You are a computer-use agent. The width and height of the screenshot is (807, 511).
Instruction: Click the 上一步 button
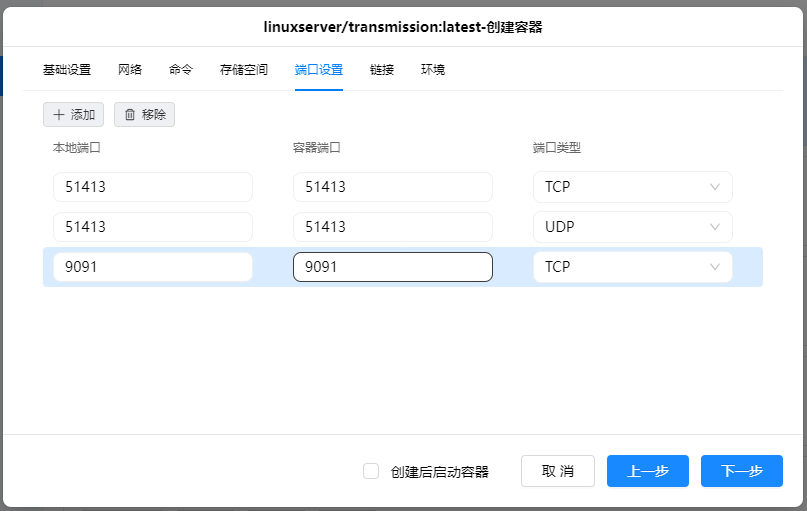[647, 471]
